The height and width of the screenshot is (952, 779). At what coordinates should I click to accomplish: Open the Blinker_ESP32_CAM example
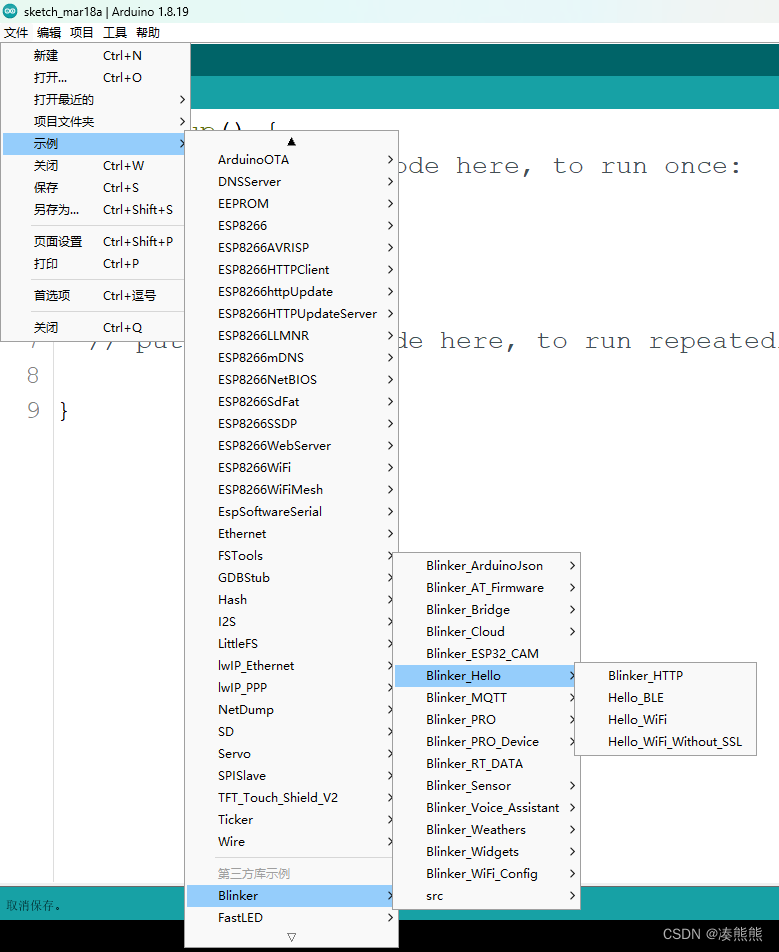(x=486, y=654)
